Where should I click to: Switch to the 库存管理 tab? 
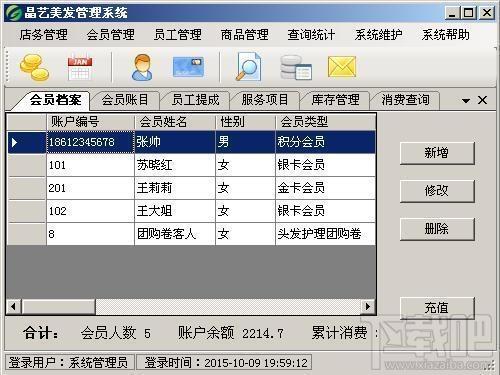coord(335,100)
